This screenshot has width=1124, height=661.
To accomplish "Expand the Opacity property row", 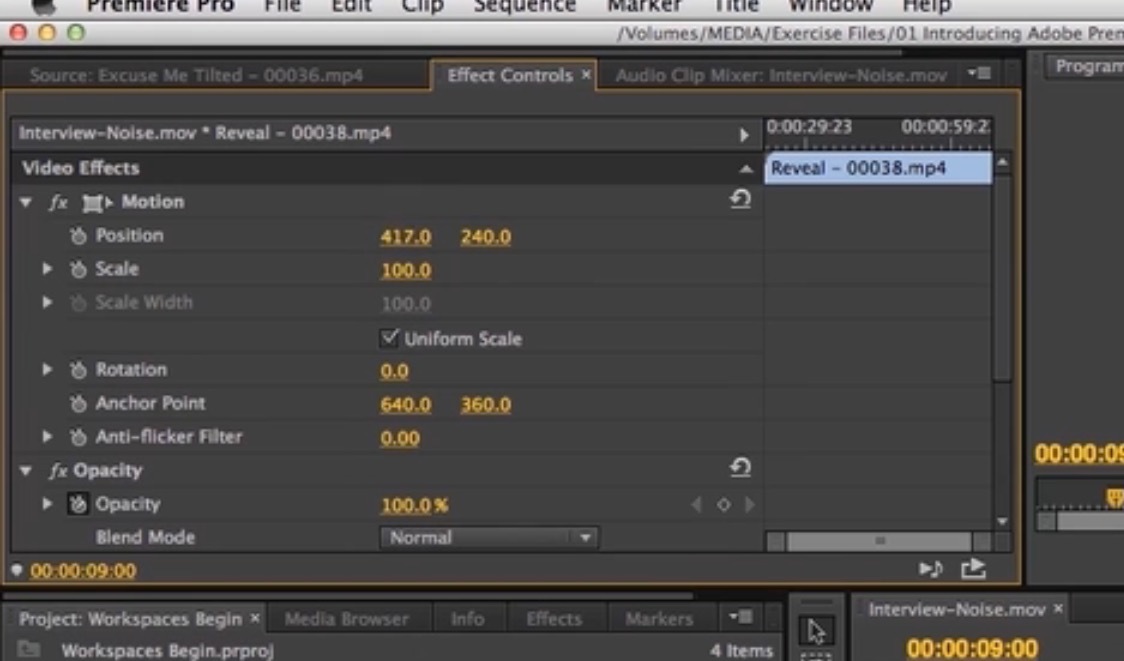I will coord(47,504).
